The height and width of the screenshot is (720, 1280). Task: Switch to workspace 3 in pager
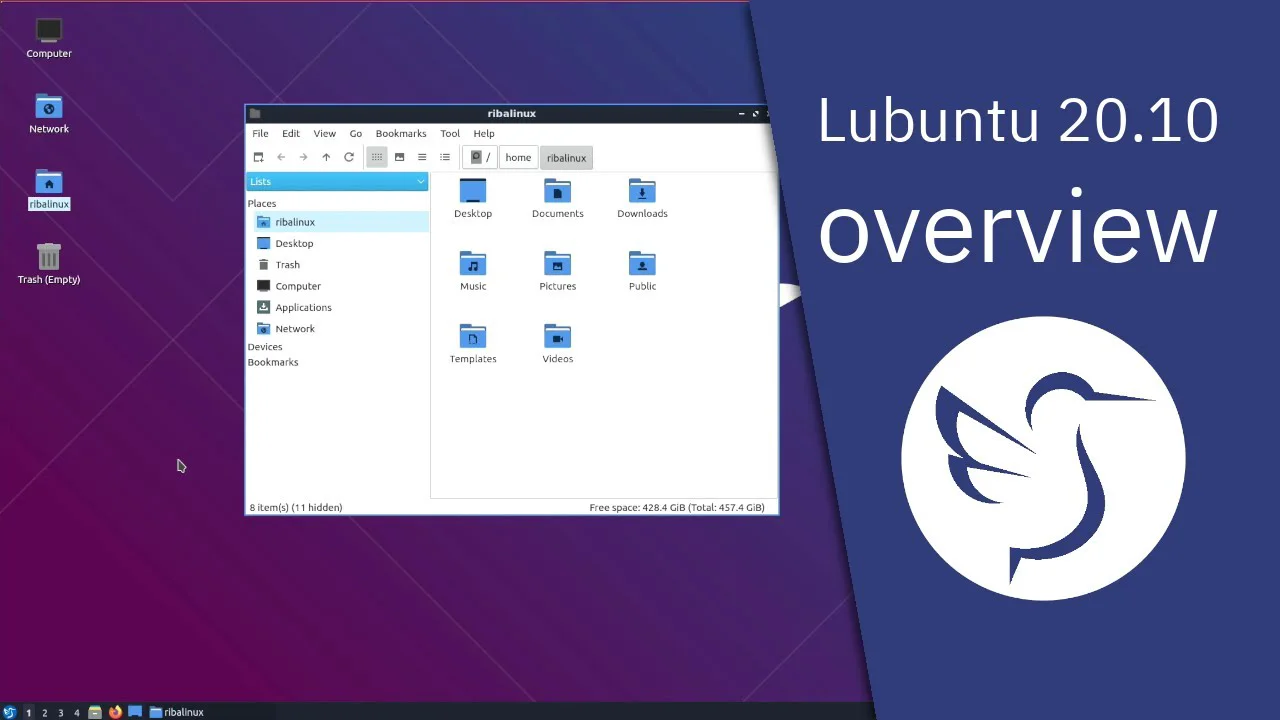click(60, 712)
